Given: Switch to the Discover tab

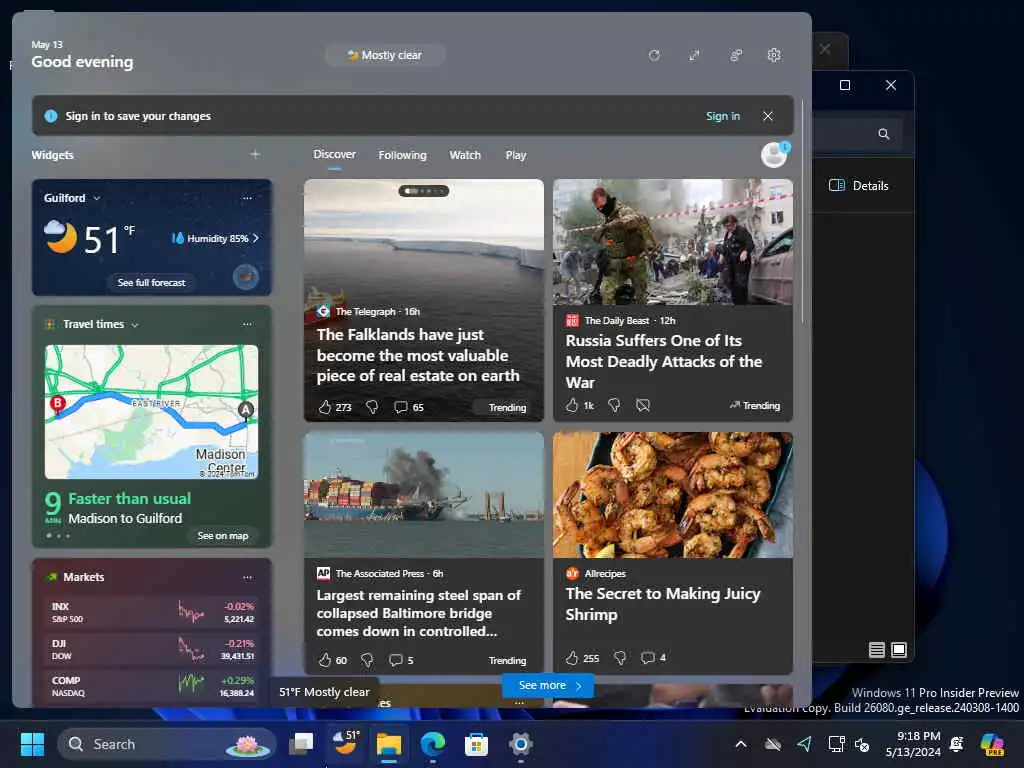Looking at the screenshot, I should coord(334,154).
